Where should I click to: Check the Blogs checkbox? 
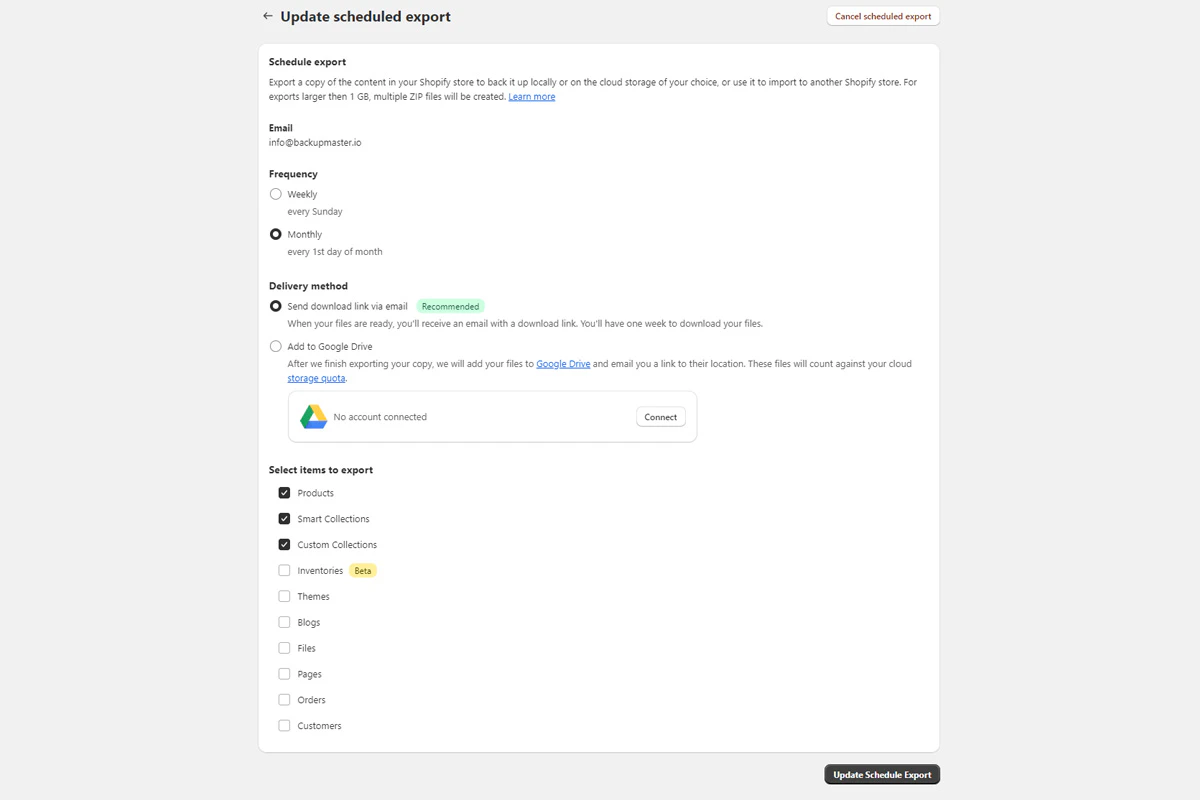(x=284, y=622)
